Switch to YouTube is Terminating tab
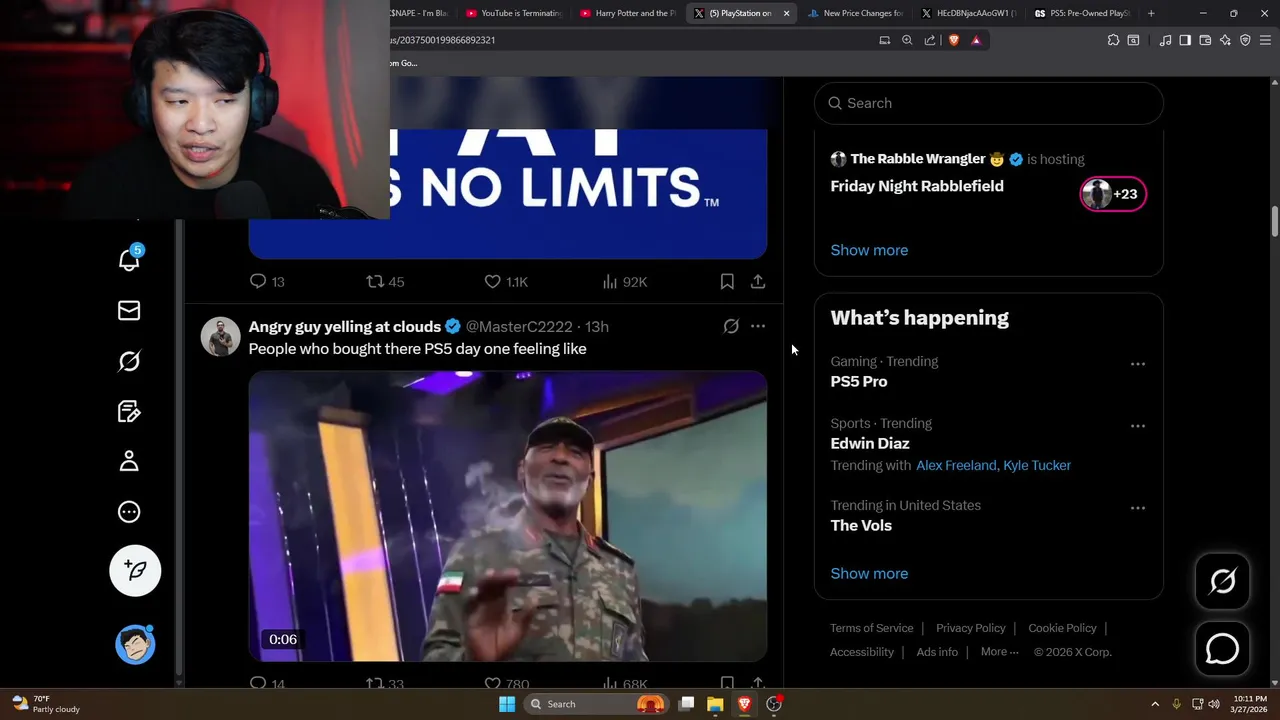The image size is (1280, 720). (x=514, y=13)
